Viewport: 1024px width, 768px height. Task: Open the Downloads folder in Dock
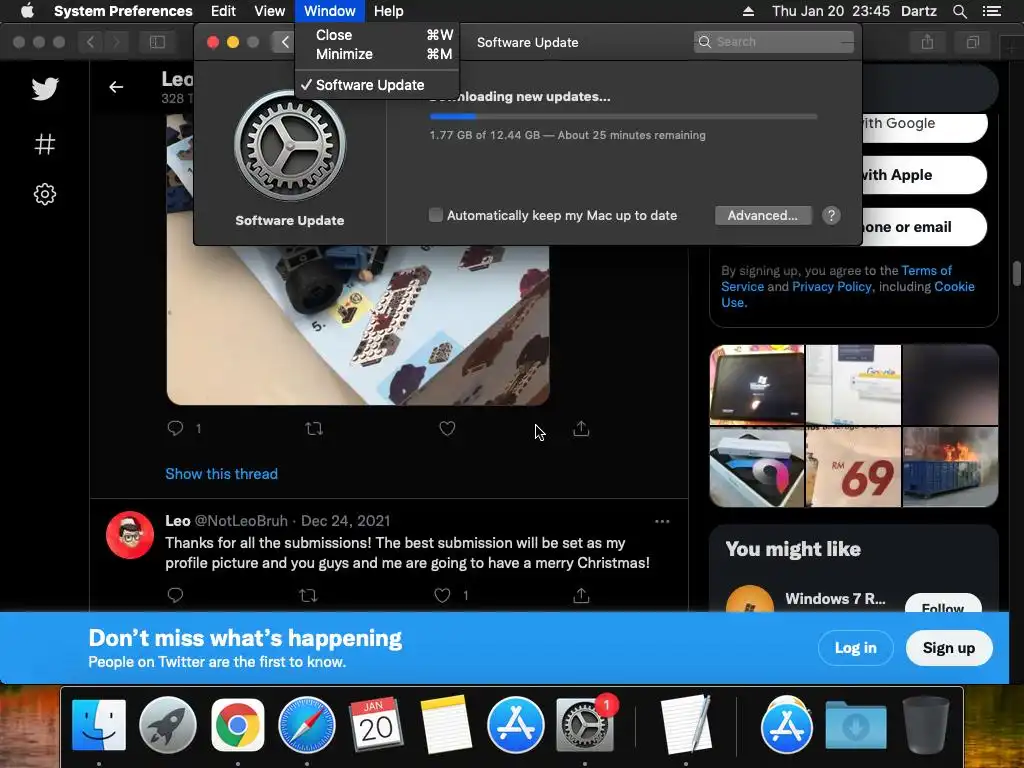click(856, 725)
